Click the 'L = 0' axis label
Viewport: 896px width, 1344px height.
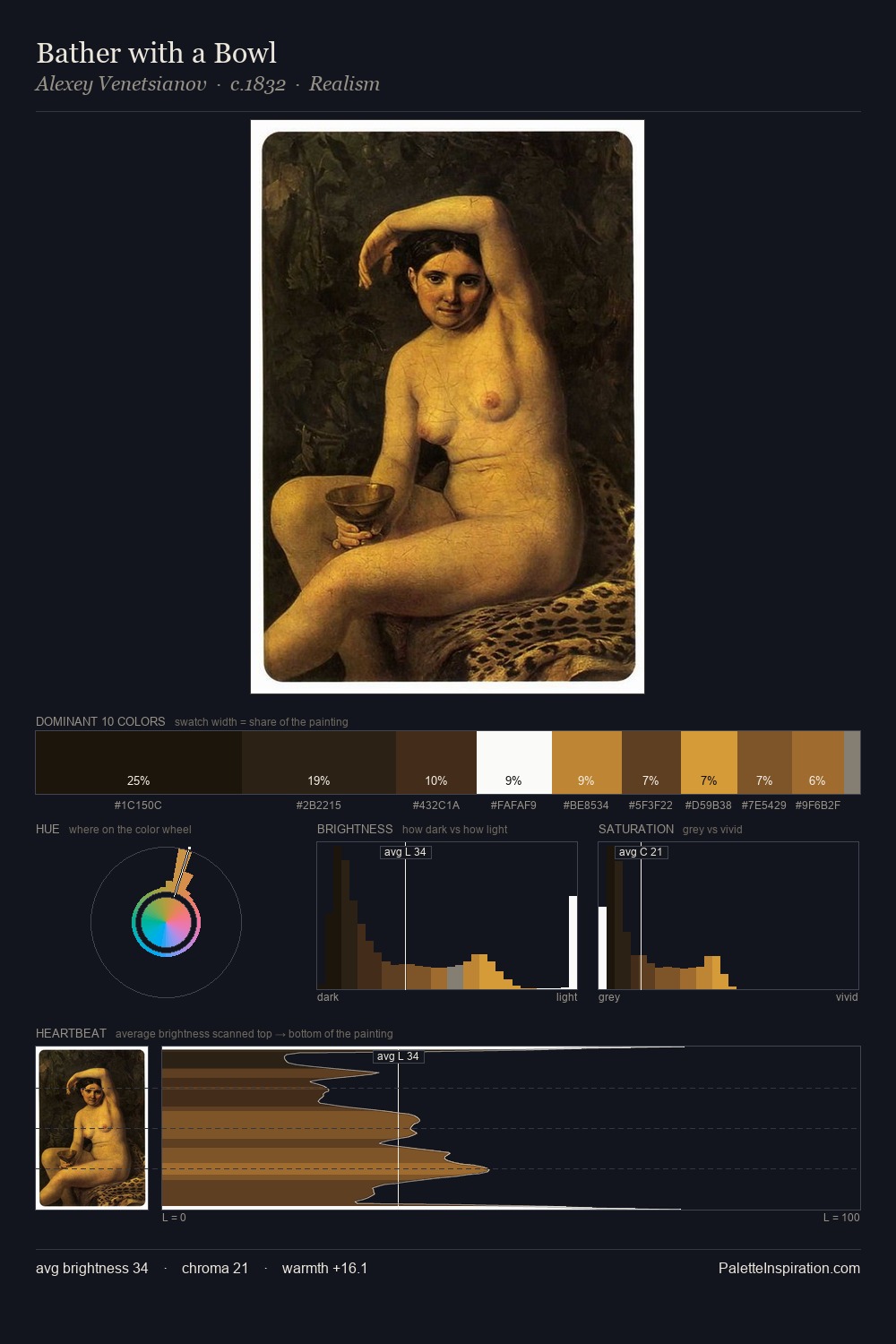coord(175,1218)
